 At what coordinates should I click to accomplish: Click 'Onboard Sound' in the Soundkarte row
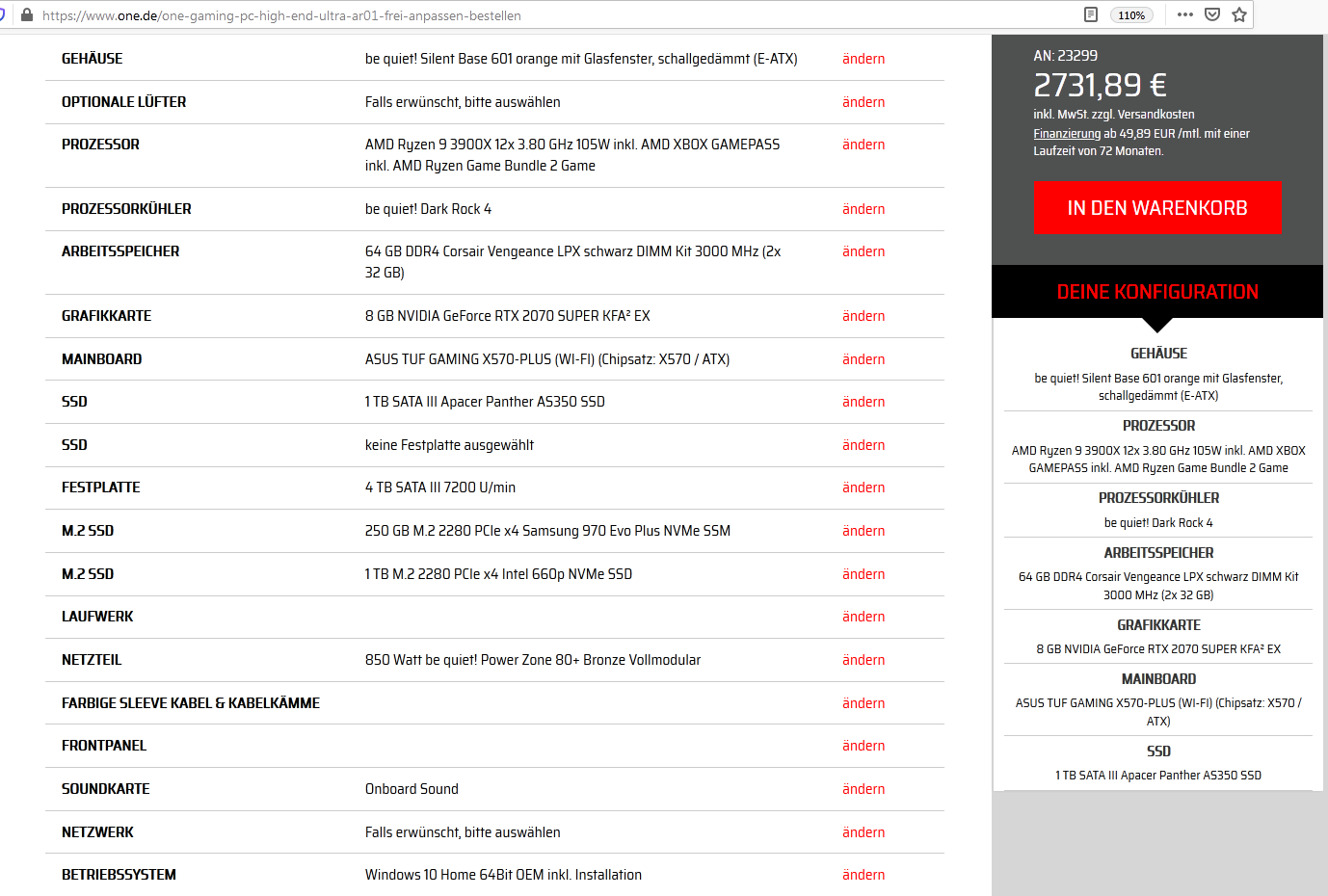[x=412, y=789]
